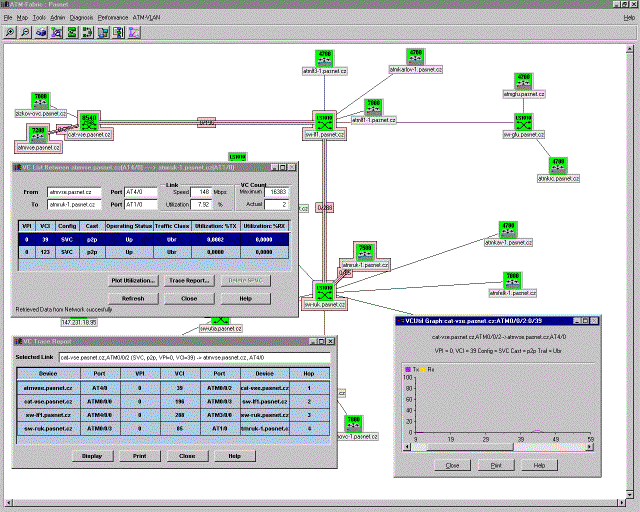640x512 pixels.
Task: Click the 0/288 link label on map
Action: pos(325,208)
